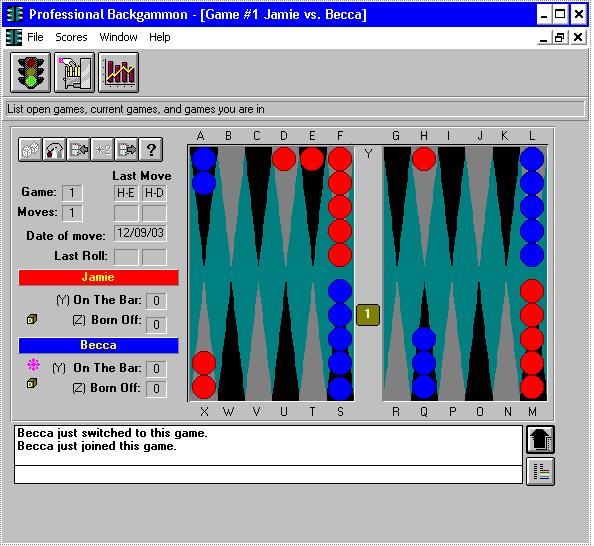Click 'Becca just switched to this game.' message
The image size is (594, 546).
click(x=113, y=433)
